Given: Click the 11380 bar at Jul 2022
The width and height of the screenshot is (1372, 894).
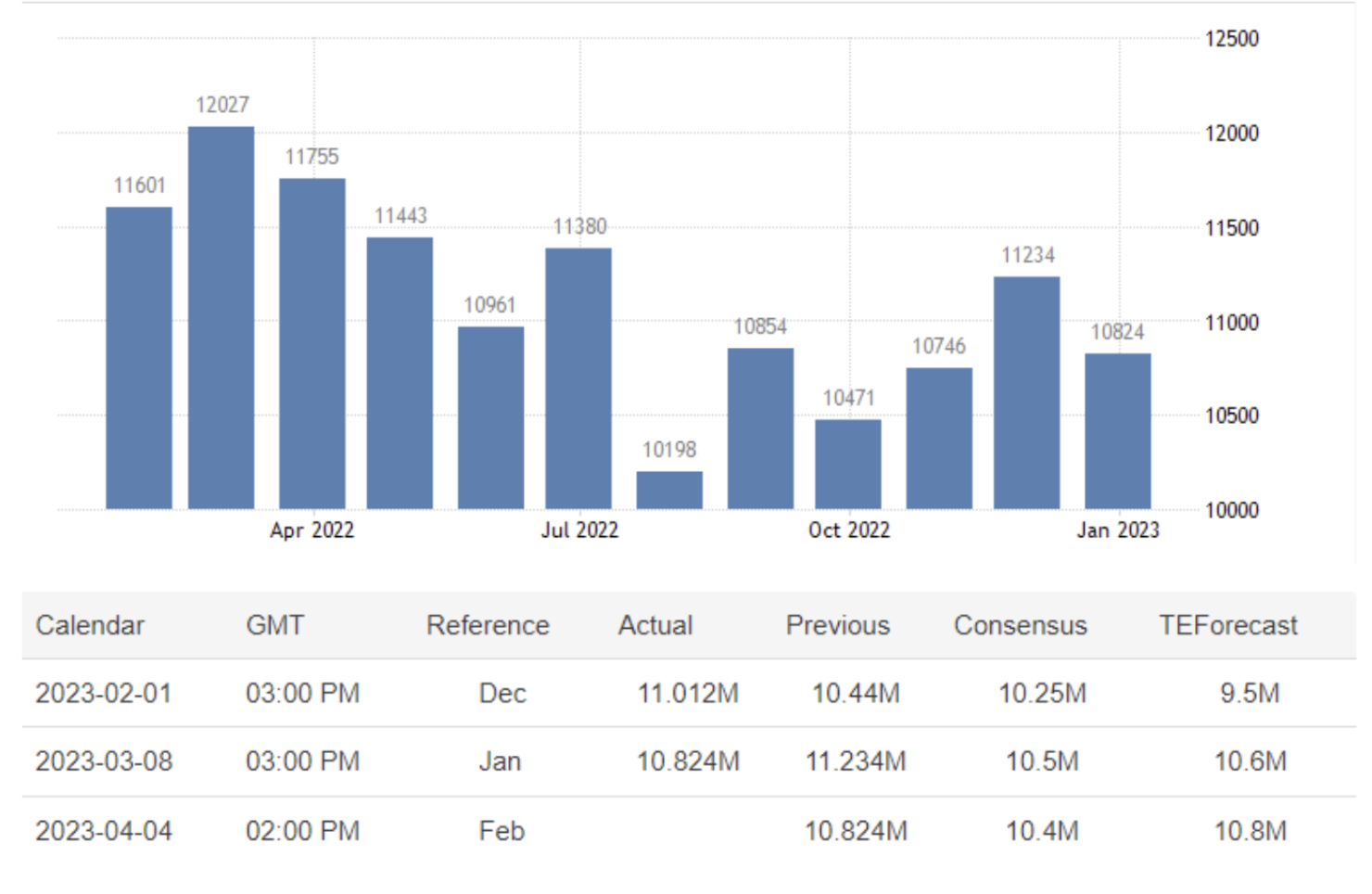Looking at the screenshot, I should point(578,378).
